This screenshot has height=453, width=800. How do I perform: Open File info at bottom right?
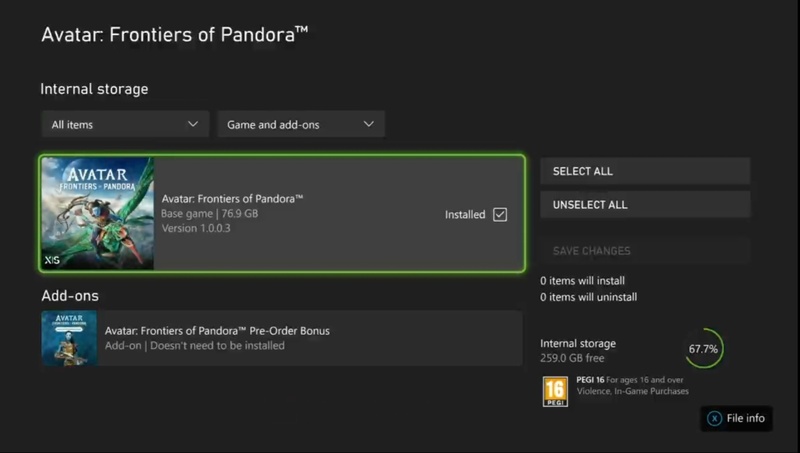(x=736, y=418)
